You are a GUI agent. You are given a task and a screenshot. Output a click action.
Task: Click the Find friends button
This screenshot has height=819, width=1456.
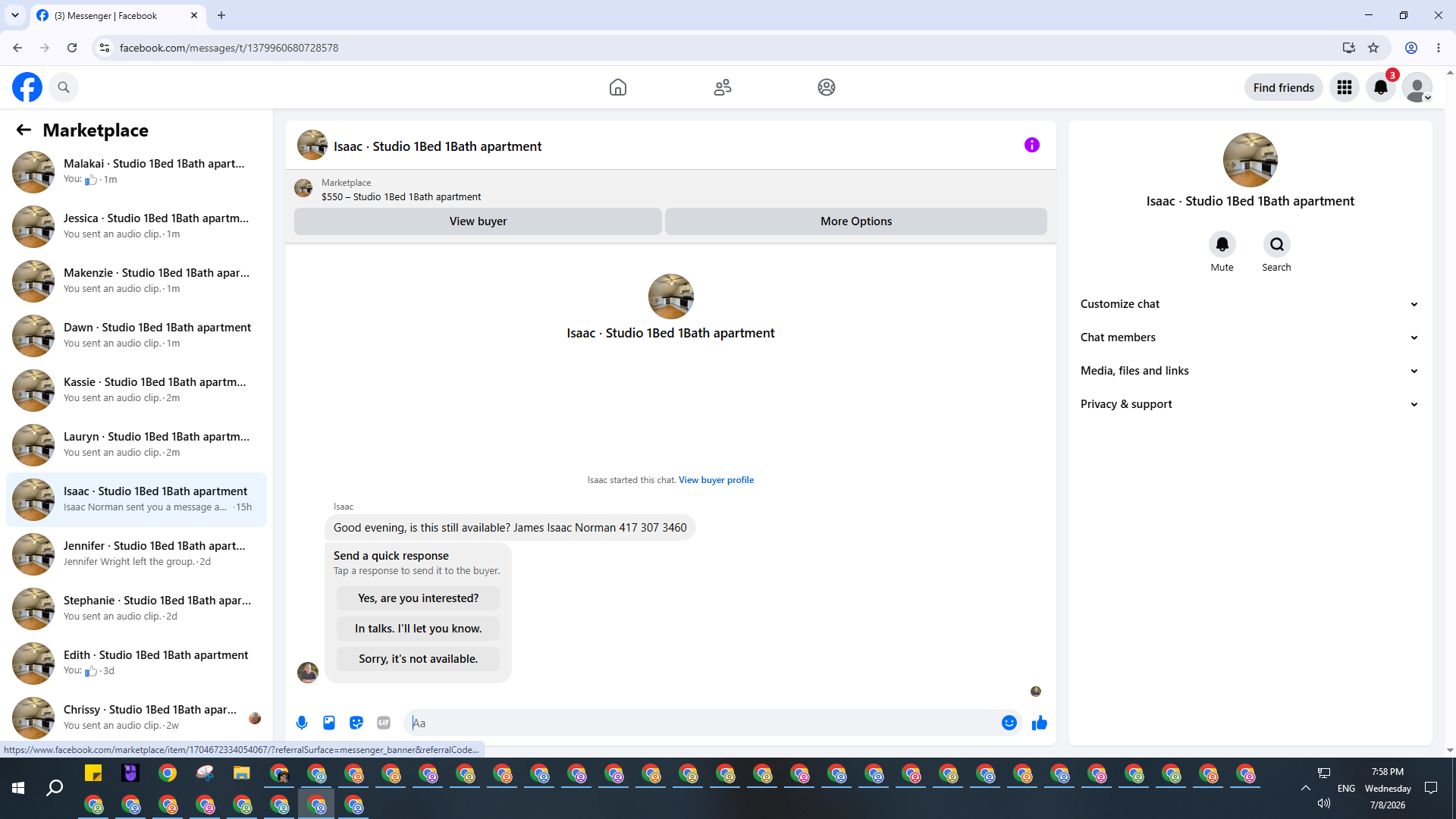[x=1284, y=87]
